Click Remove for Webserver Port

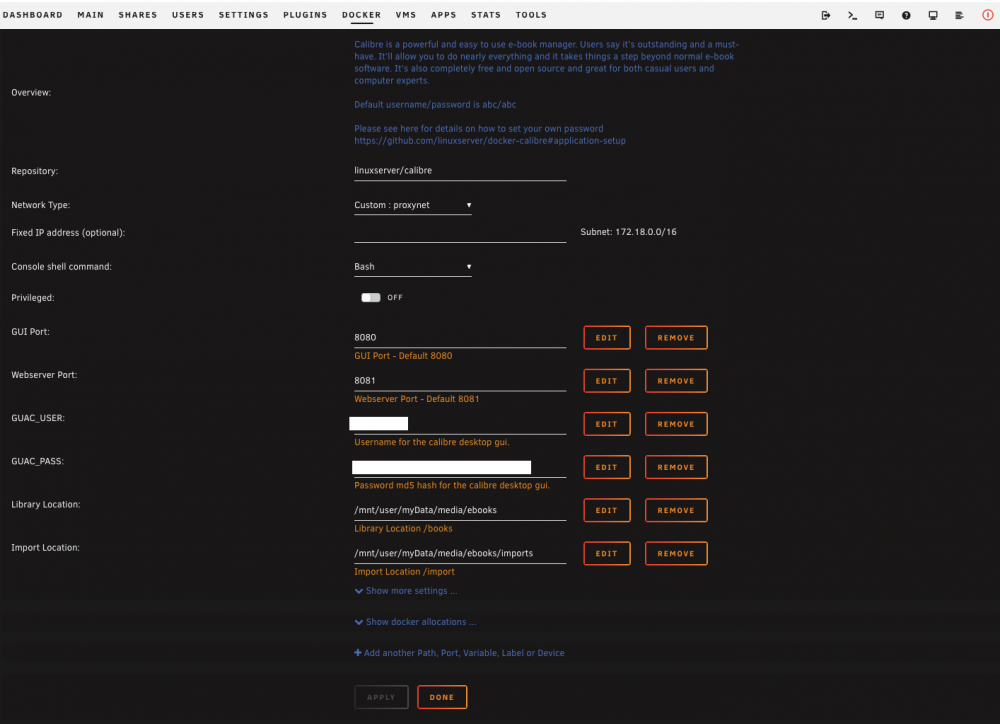(676, 381)
